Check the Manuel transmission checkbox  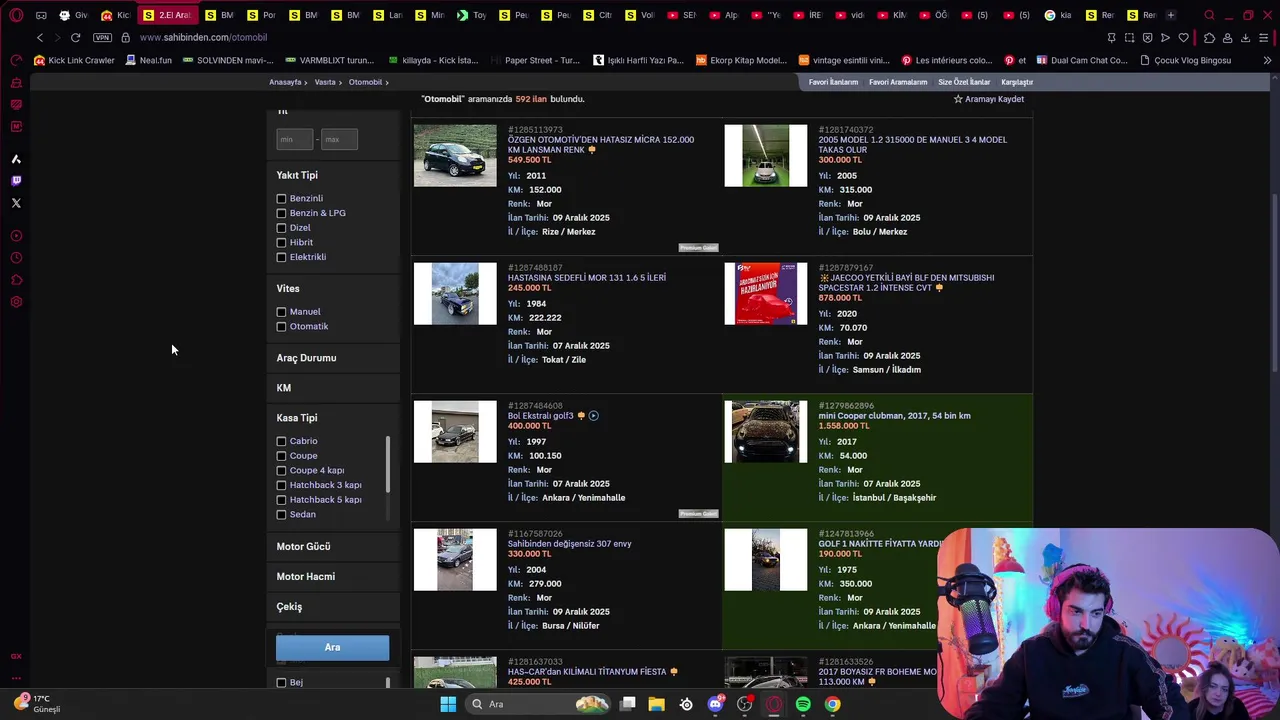coord(281,312)
